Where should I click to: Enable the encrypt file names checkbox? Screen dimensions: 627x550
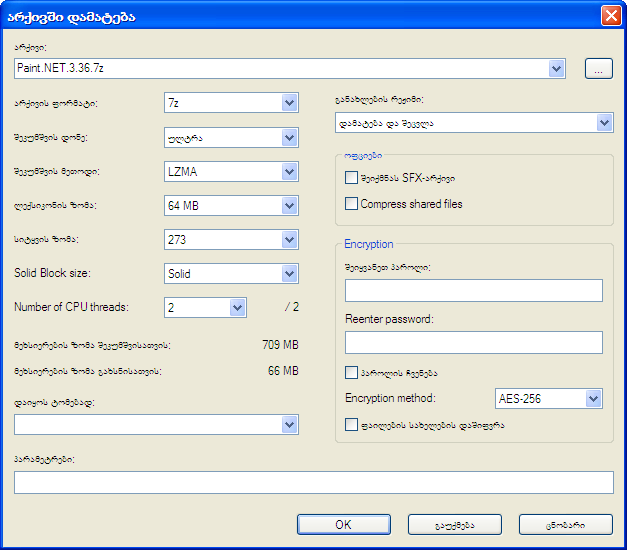click(351, 425)
